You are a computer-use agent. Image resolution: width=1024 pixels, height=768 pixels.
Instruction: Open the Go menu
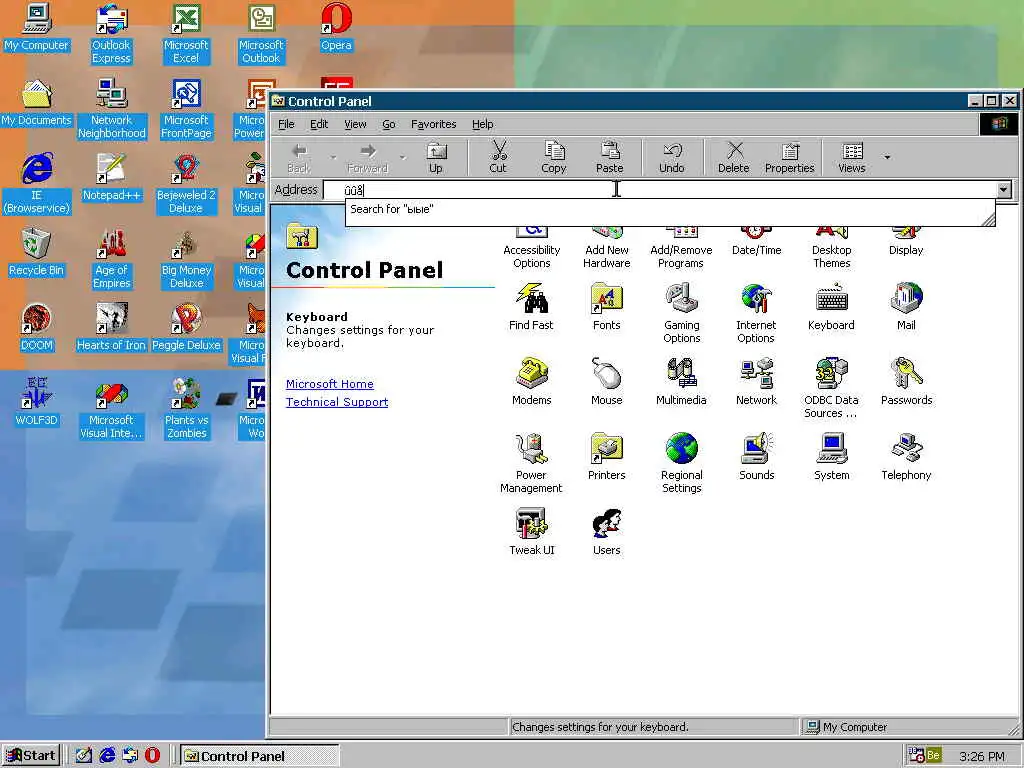(389, 124)
